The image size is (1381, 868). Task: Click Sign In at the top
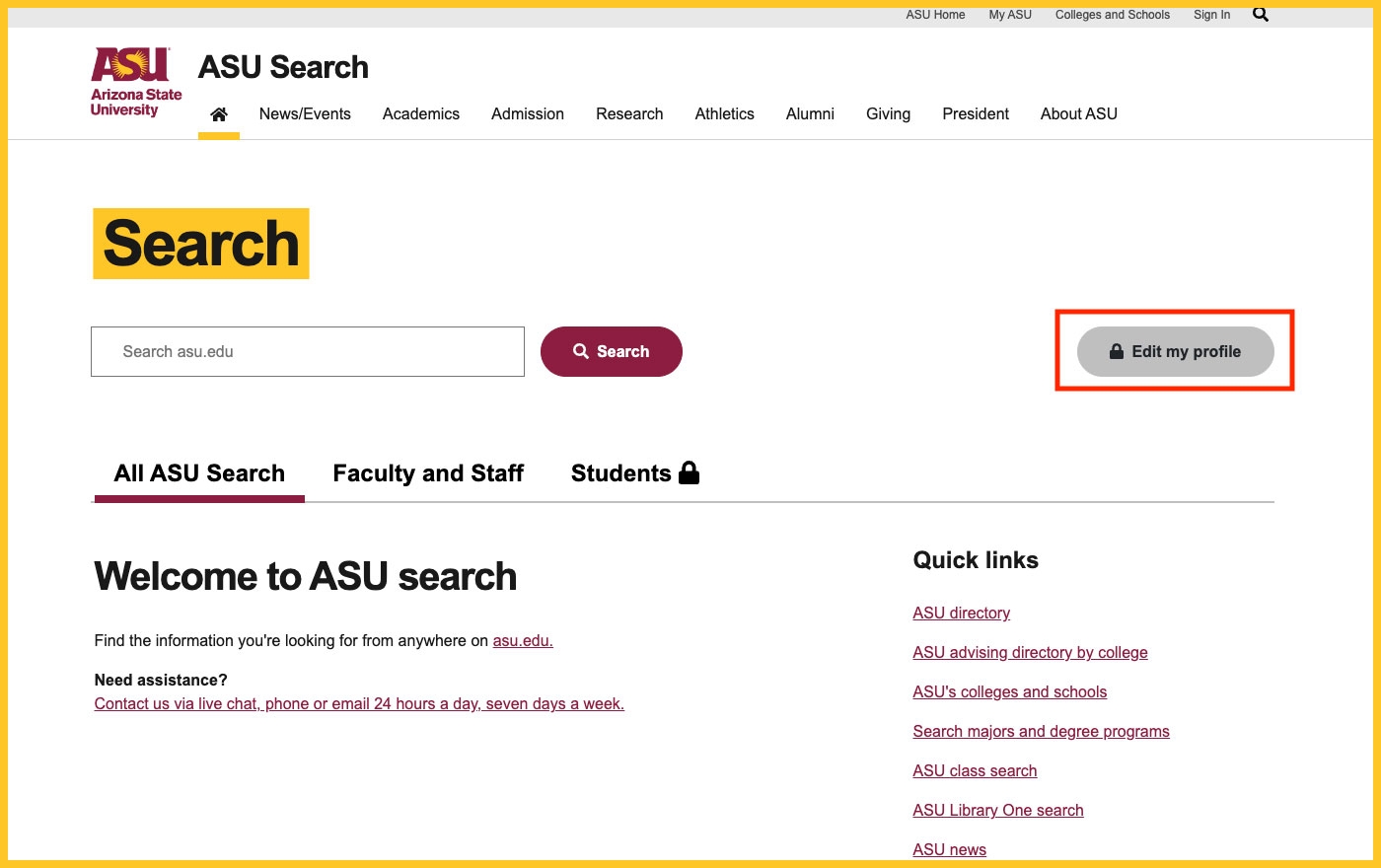[1211, 15]
